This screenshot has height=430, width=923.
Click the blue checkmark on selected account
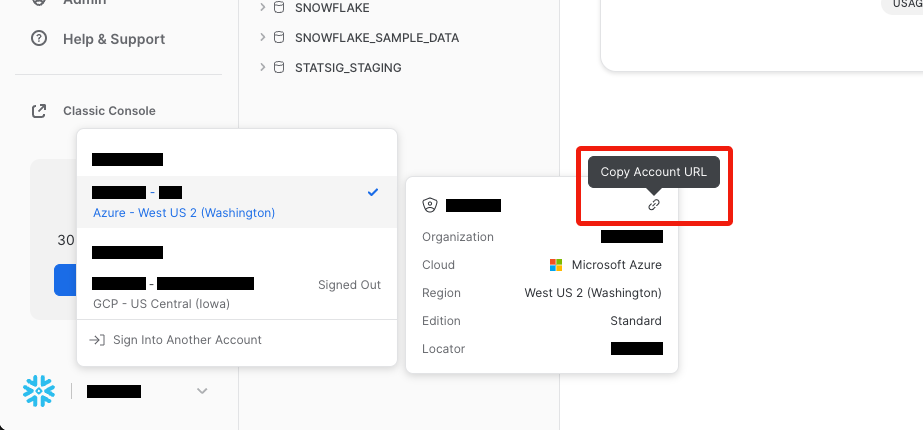373,192
